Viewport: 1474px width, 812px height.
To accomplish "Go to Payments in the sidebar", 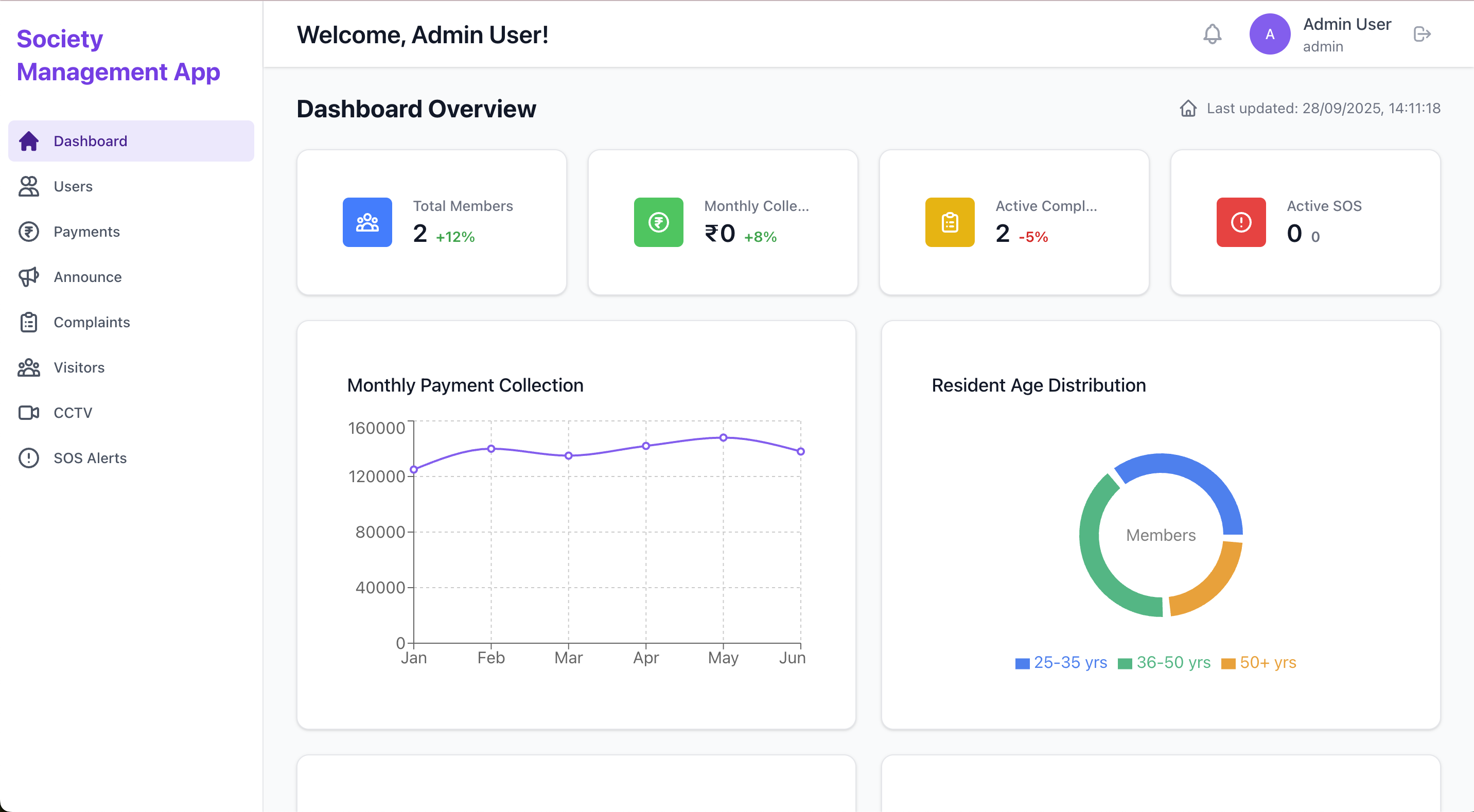I will pyautogui.click(x=86, y=232).
